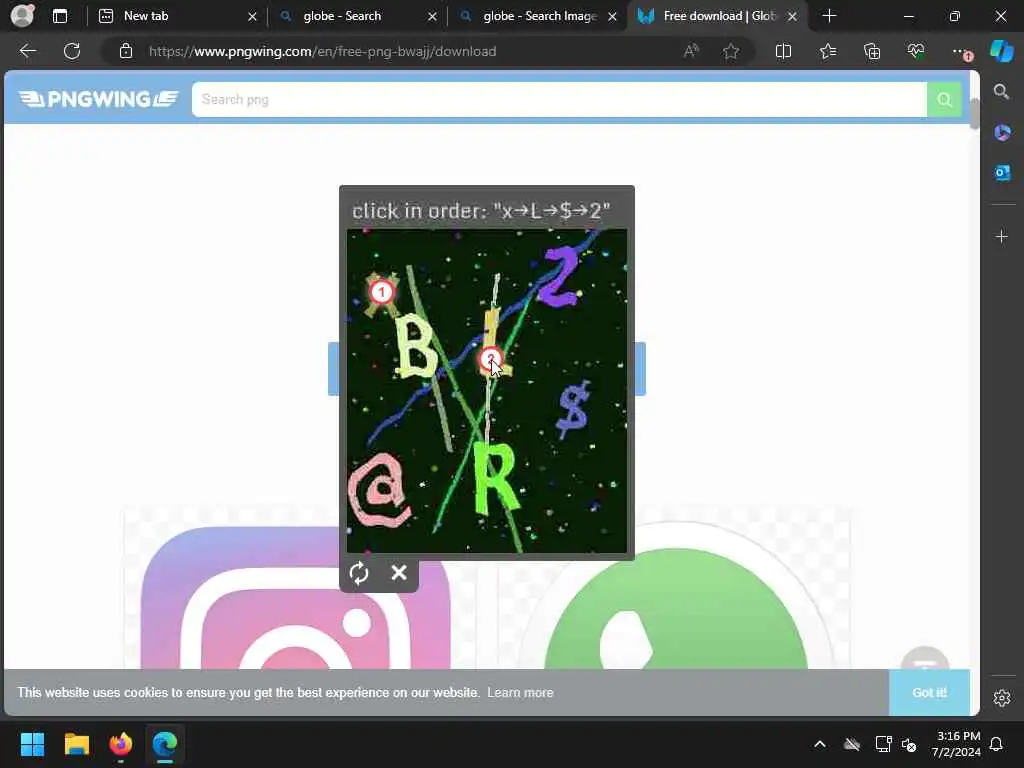The width and height of the screenshot is (1024, 768).
Task: Reload the current page
Action: click(x=72, y=51)
